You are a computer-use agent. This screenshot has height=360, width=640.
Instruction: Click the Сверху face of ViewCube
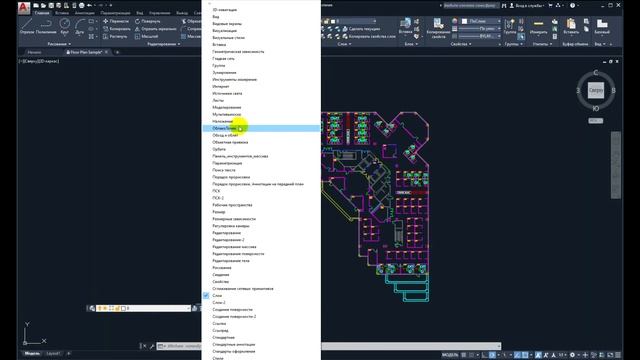(x=596, y=90)
